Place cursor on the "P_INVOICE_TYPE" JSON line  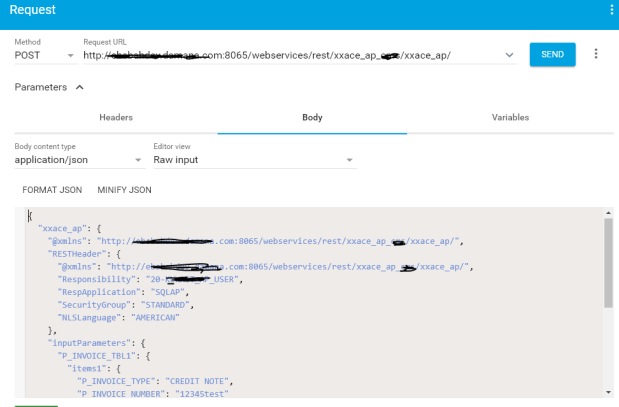click(x=160, y=380)
